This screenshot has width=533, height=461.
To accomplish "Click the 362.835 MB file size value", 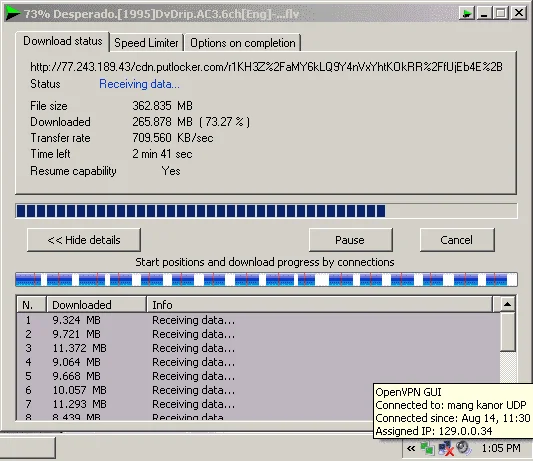I will 162,106.
